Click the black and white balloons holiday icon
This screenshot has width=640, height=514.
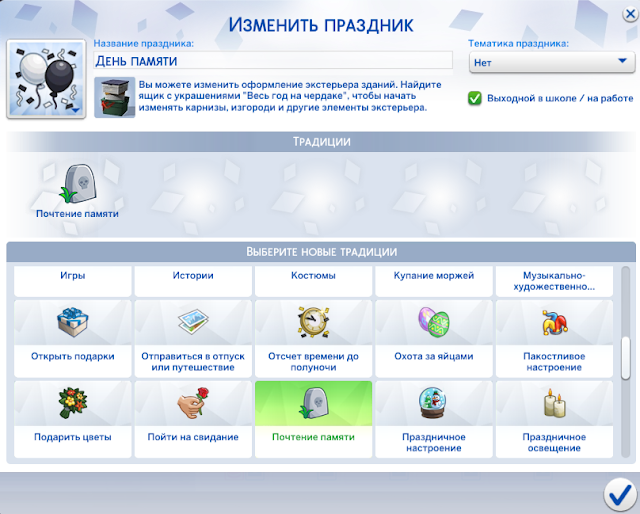click(x=46, y=79)
